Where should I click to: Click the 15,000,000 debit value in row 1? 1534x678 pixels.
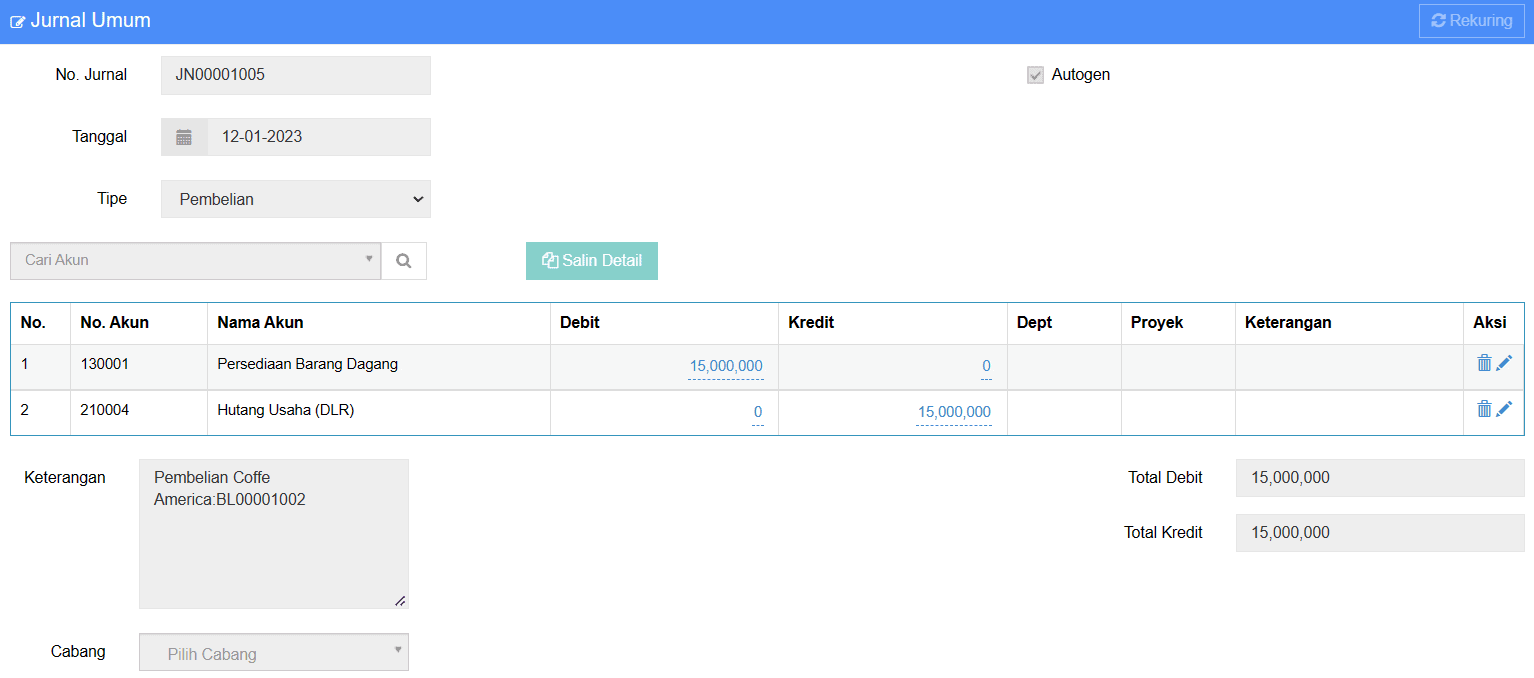725,366
